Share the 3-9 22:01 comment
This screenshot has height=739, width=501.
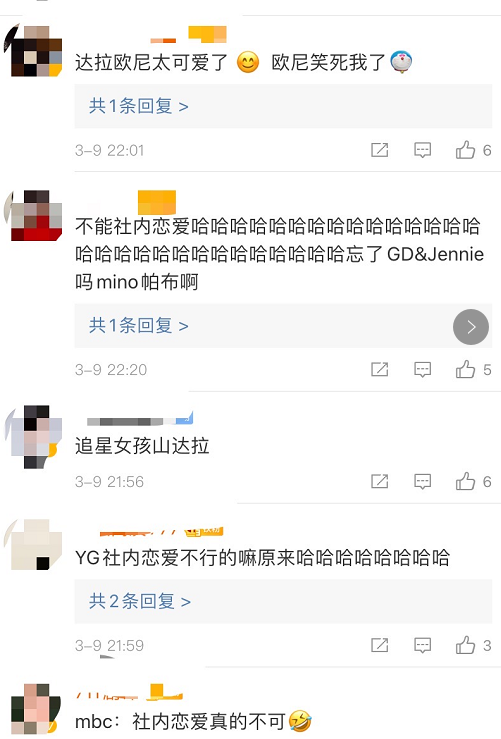(379, 150)
